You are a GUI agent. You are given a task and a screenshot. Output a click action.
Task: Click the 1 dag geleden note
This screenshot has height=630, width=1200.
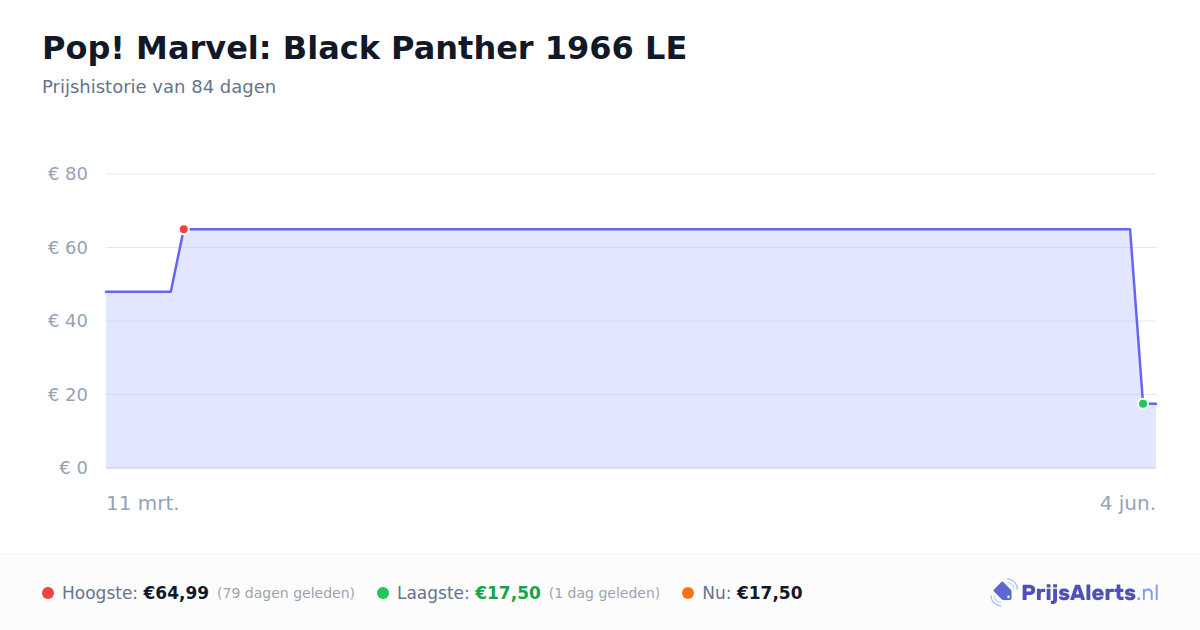(604, 593)
